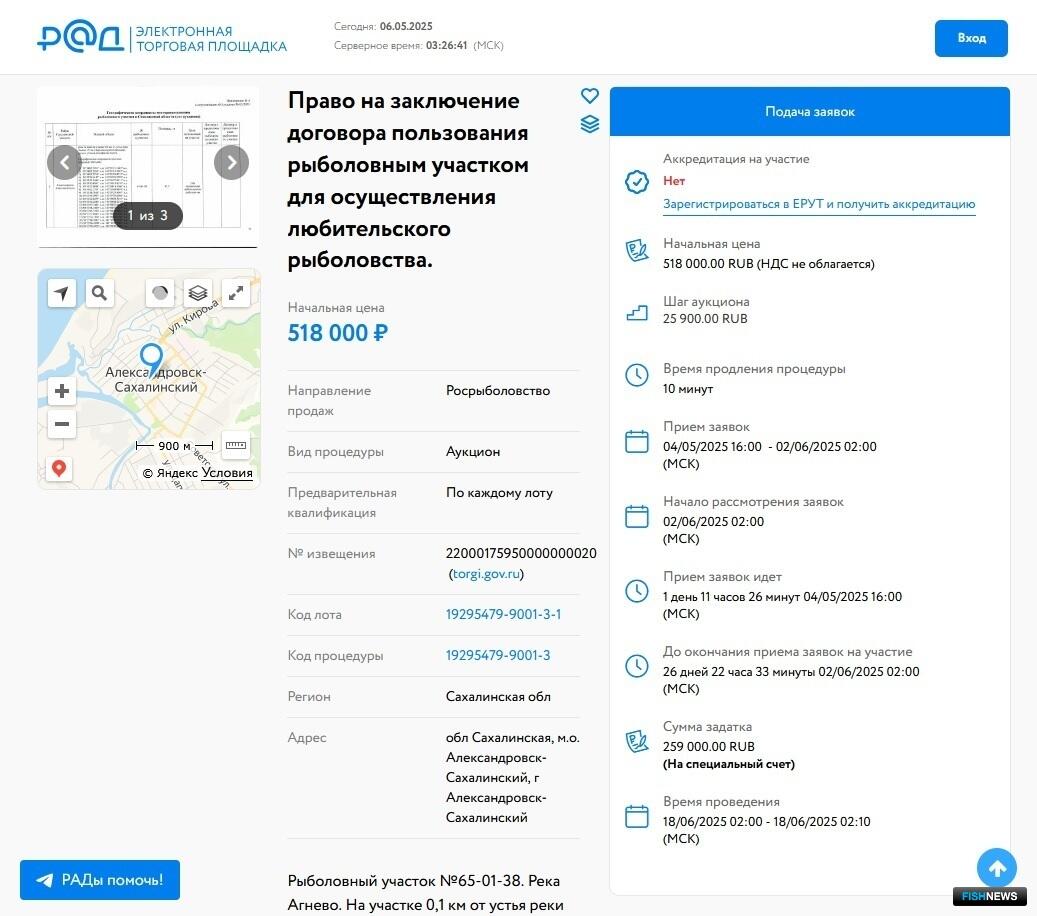
Task: Show previous document image in gallery
Action: 64,162
